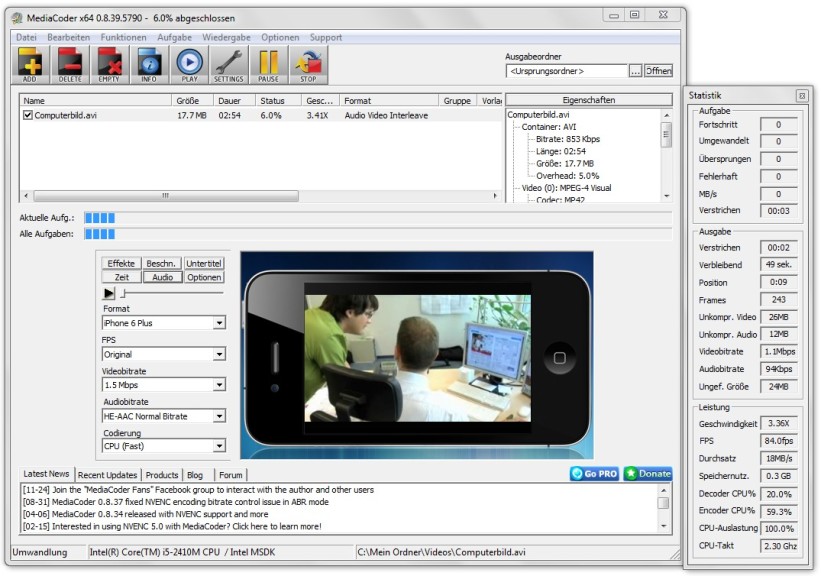Open the Support menu
Screen dimensions: 821x576
click(326, 38)
